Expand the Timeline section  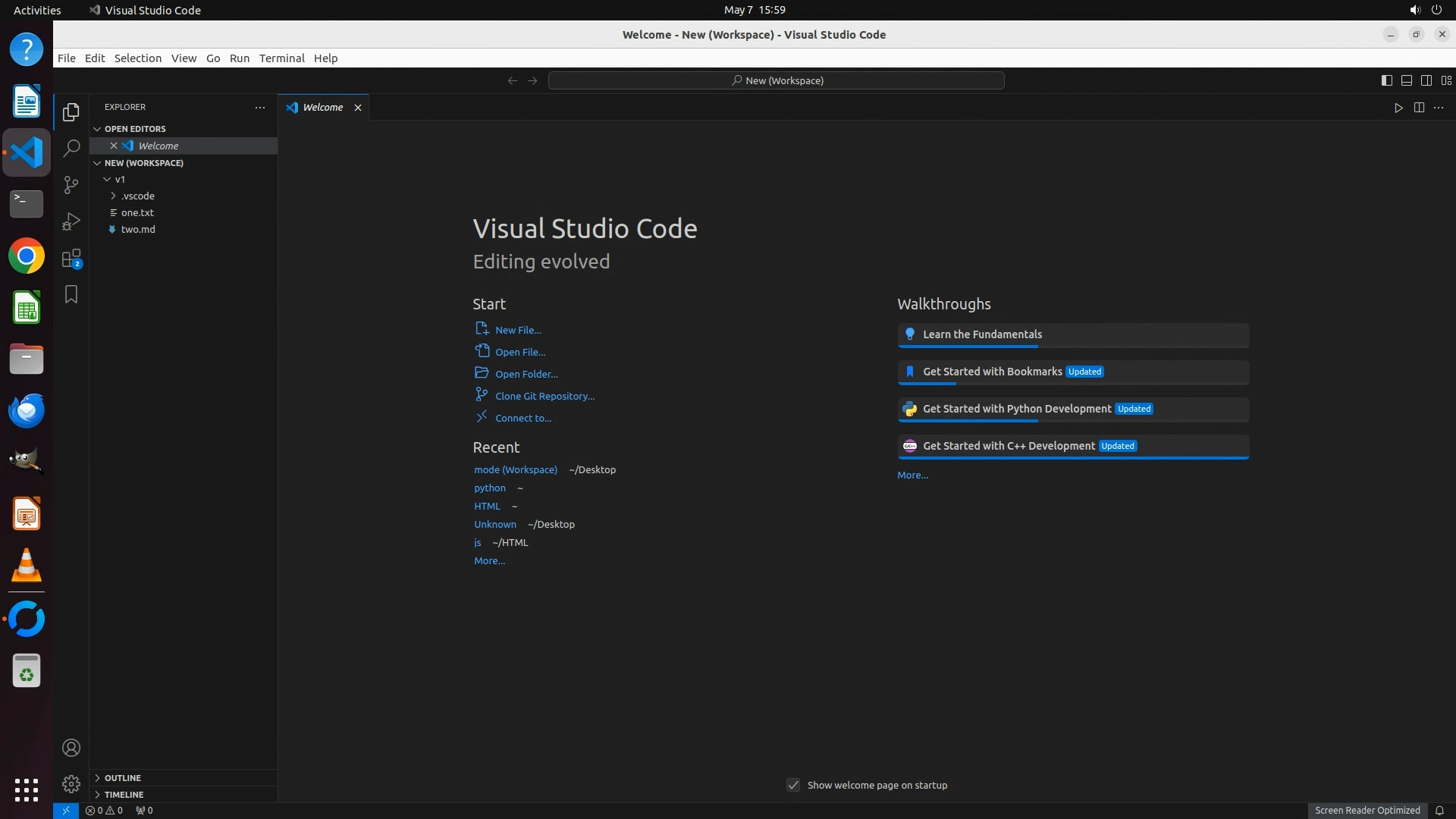click(124, 795)
